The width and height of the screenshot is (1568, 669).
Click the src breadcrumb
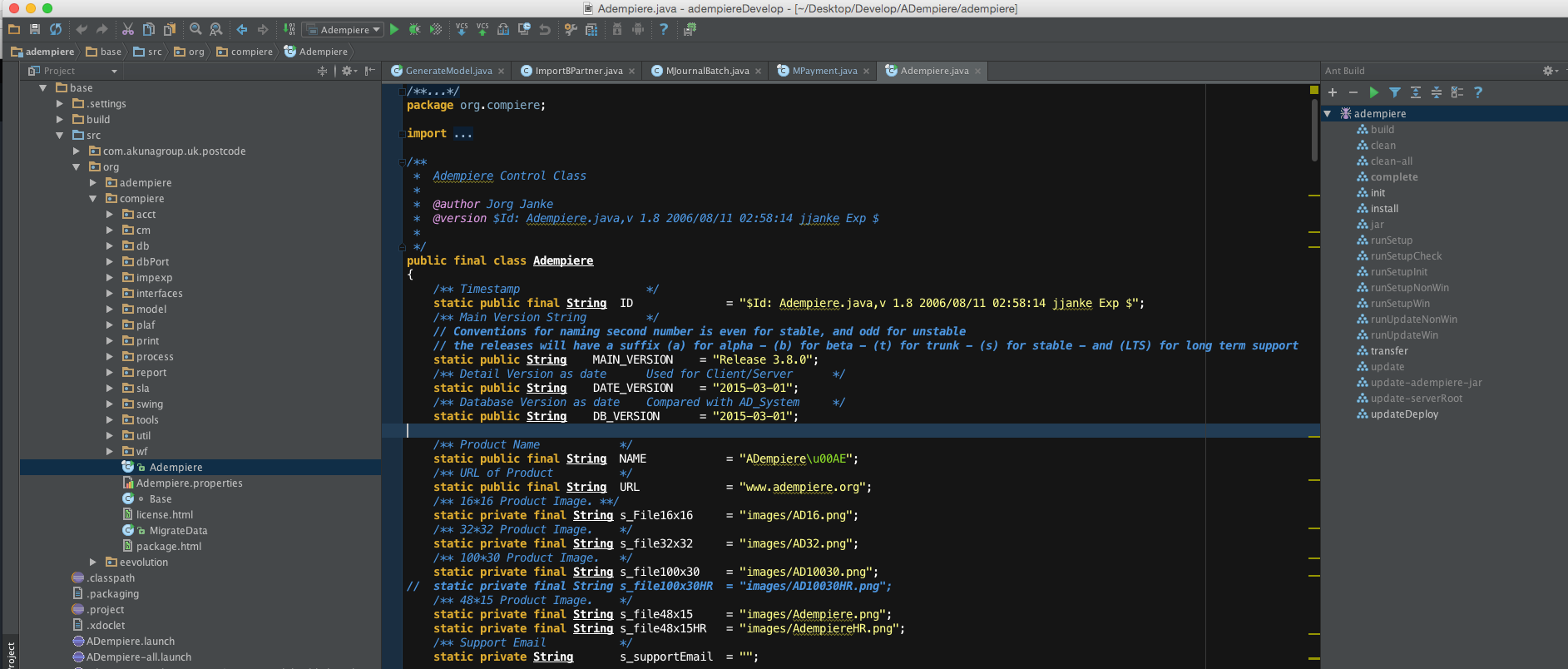148,52
